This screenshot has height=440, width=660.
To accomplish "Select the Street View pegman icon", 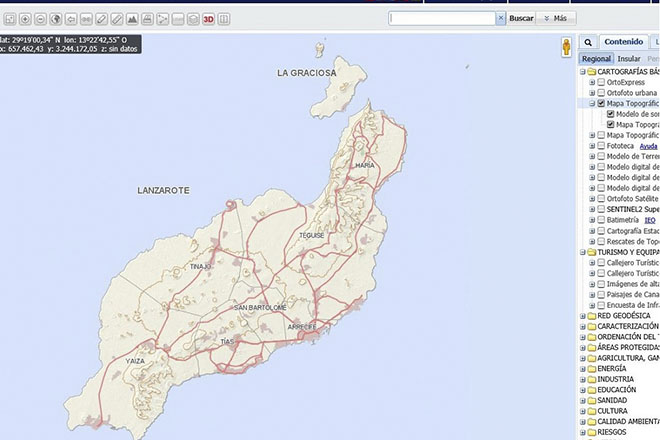I will [x=566, y=47].
